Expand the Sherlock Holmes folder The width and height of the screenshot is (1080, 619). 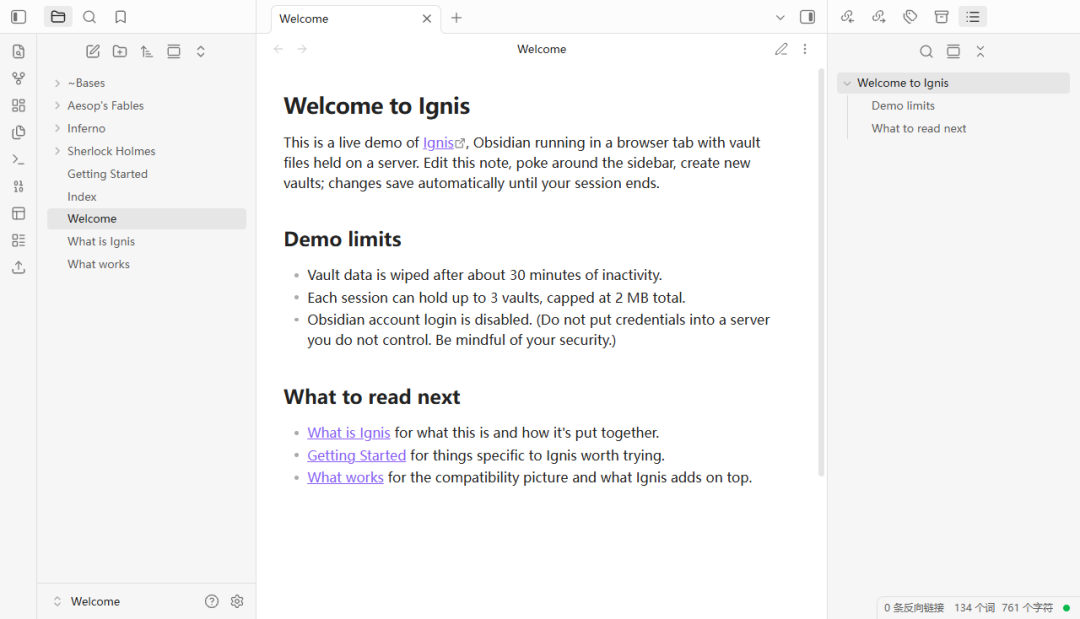tap(58, 151)
